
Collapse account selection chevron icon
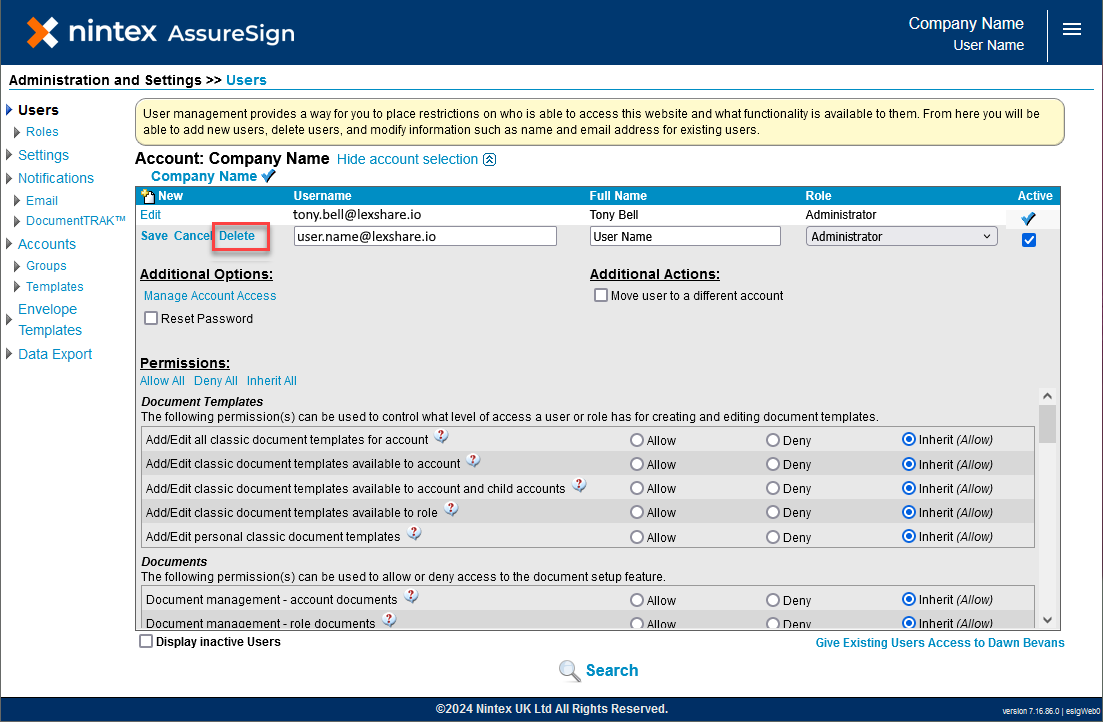pyautogui.click(x=489, y=160)
